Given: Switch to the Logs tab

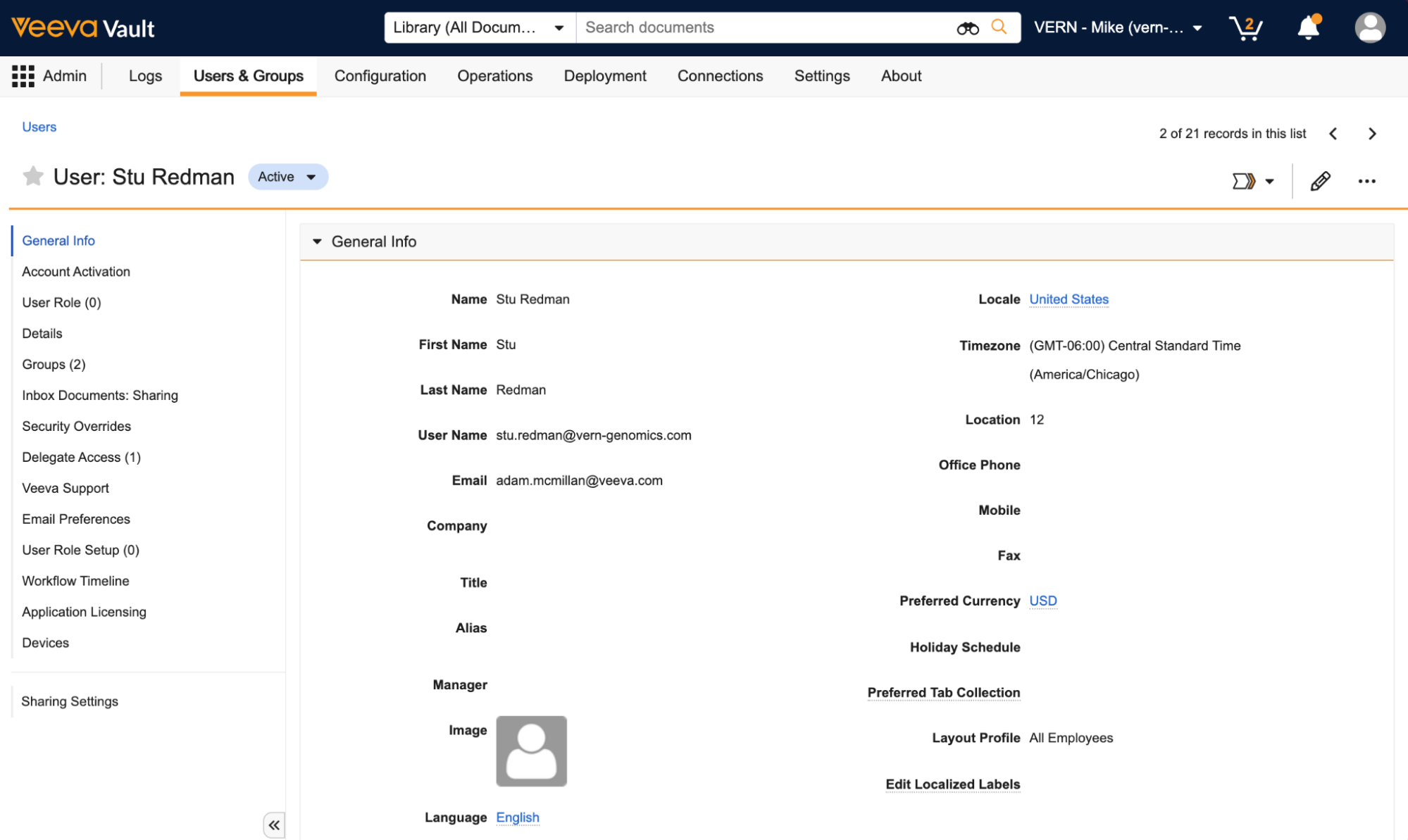Looking at the screenshot, I should click(x=145, y=76).
